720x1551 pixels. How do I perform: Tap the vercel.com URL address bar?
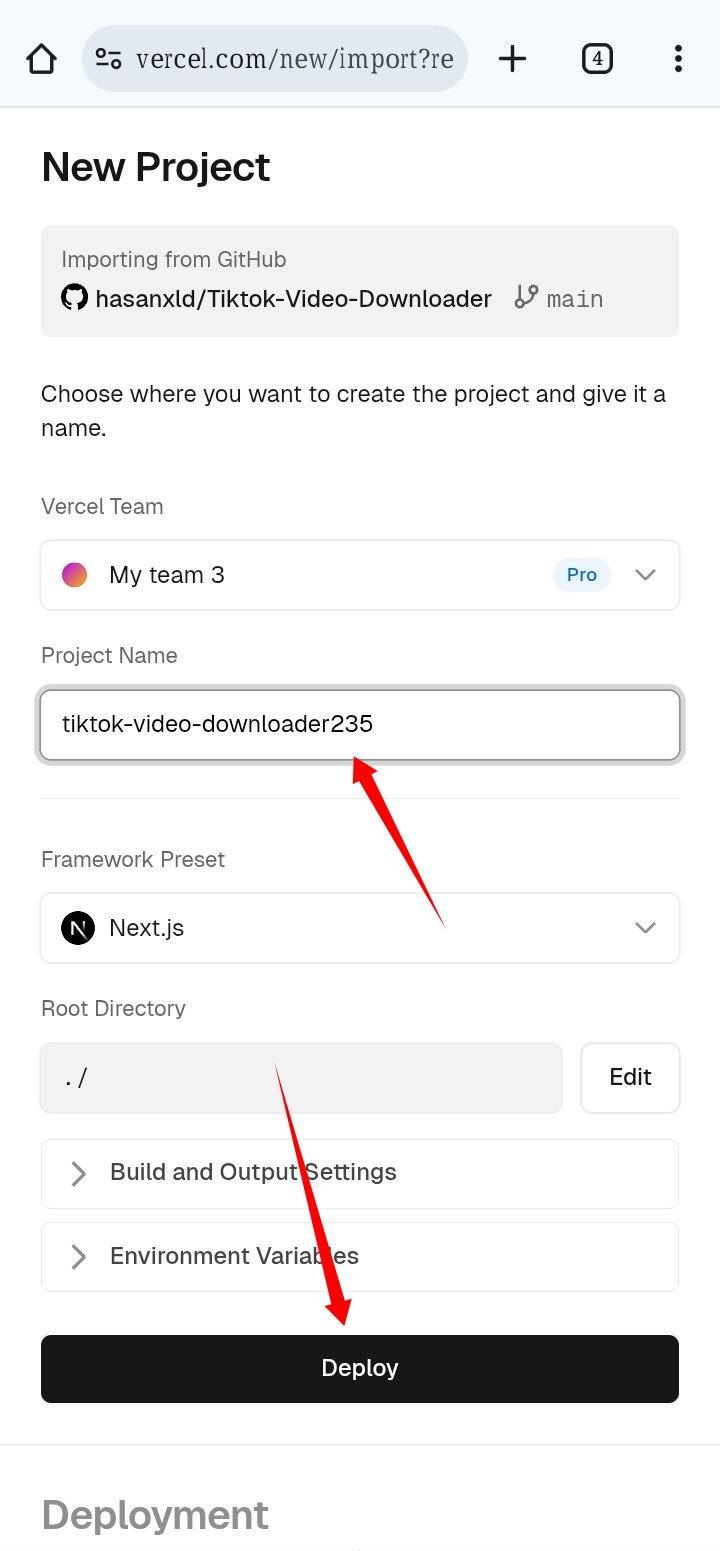[x=294, y=59]
